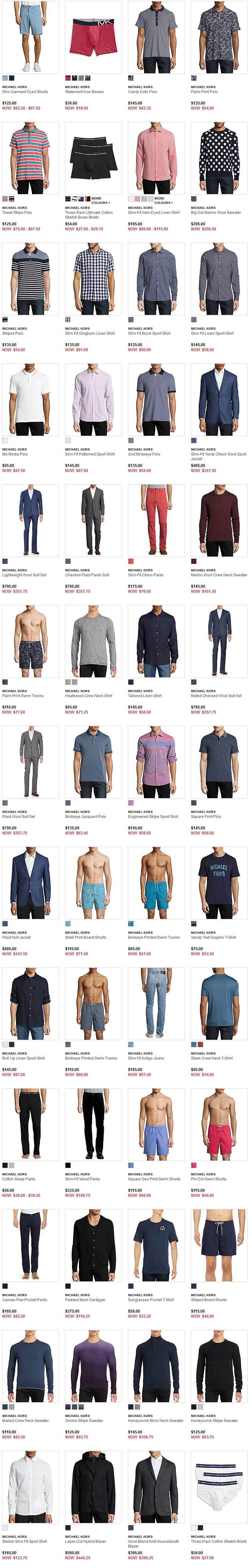This screenshot has width=252, height=1568.
Task: View the Palm Print Polo product photo
Action: tap(219, 37)
